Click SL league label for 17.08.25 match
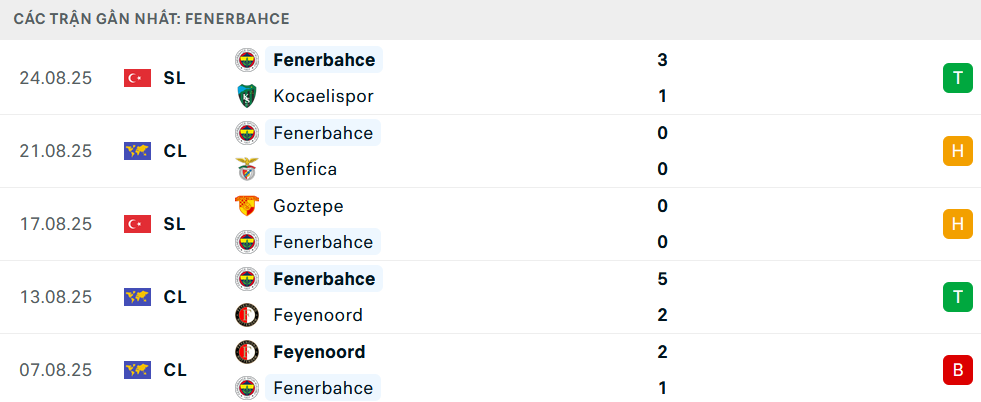The height and width of the screenshot is (402, 981). pyautogui.click(x=175, y=224)
